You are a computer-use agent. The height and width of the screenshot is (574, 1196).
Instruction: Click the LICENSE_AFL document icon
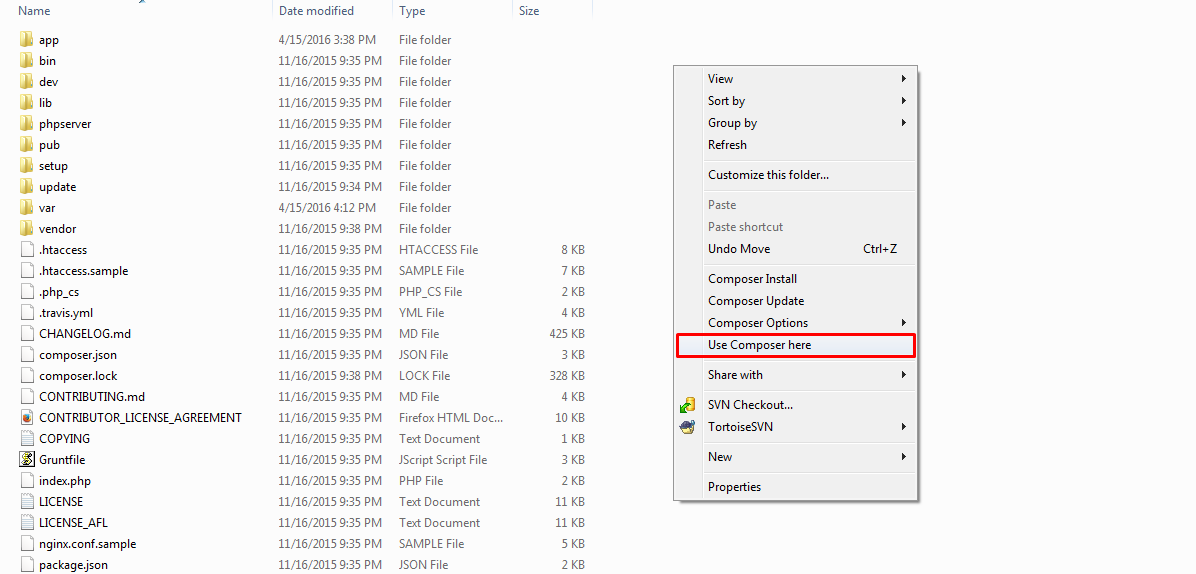click(27, 523)
